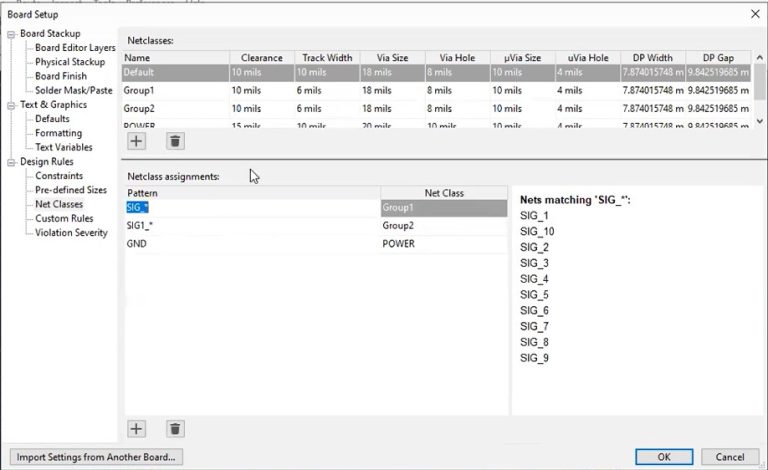Close the Board Setup window
Image resolution: width=768 pixels, height=470 pixels.
pos(754,13)
